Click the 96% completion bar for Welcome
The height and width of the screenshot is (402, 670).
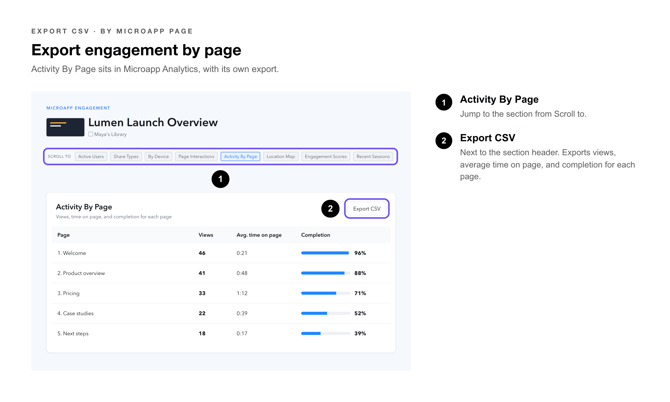[x=325, y=253]
